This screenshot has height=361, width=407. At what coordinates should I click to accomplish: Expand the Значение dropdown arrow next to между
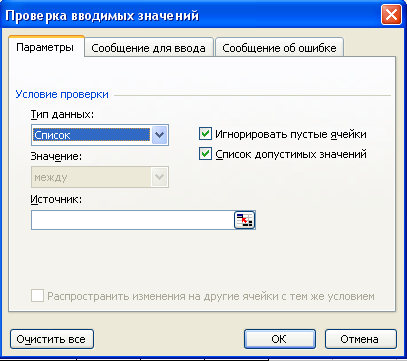click(160, 177)
